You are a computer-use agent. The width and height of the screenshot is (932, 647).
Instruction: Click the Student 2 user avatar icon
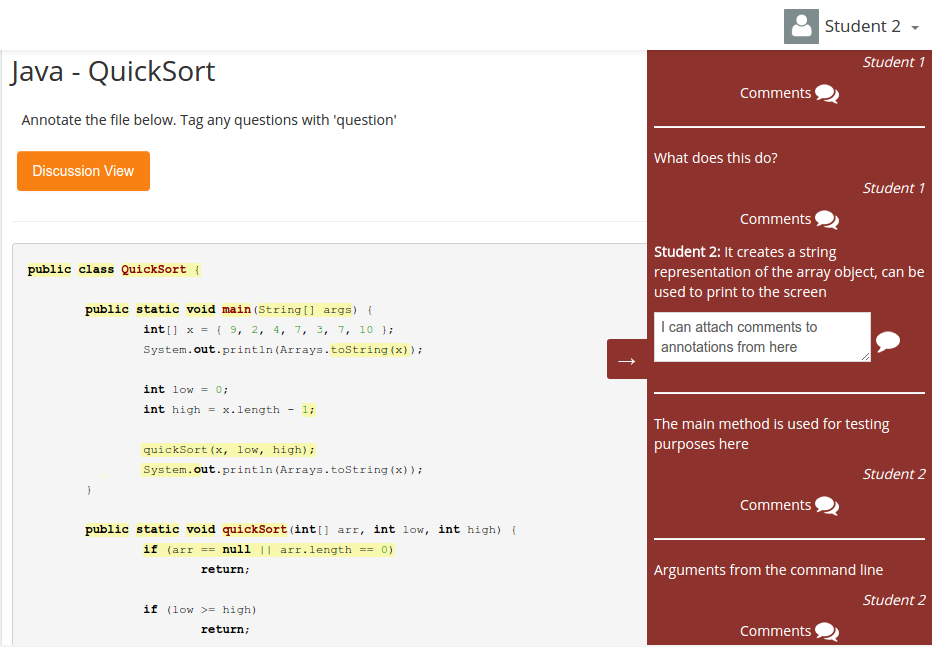click(x=801, y=26)
